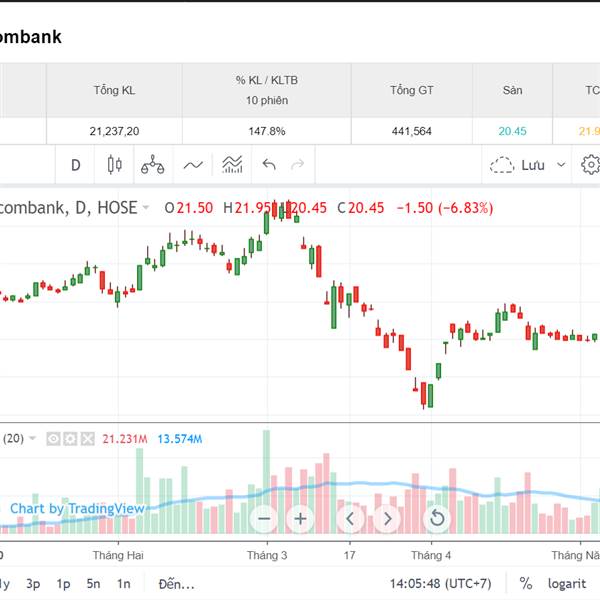Toggle volume indicator eye visibility
Image resolution: width=600 pixels, height=600 pixels.
tap(53, 439)
